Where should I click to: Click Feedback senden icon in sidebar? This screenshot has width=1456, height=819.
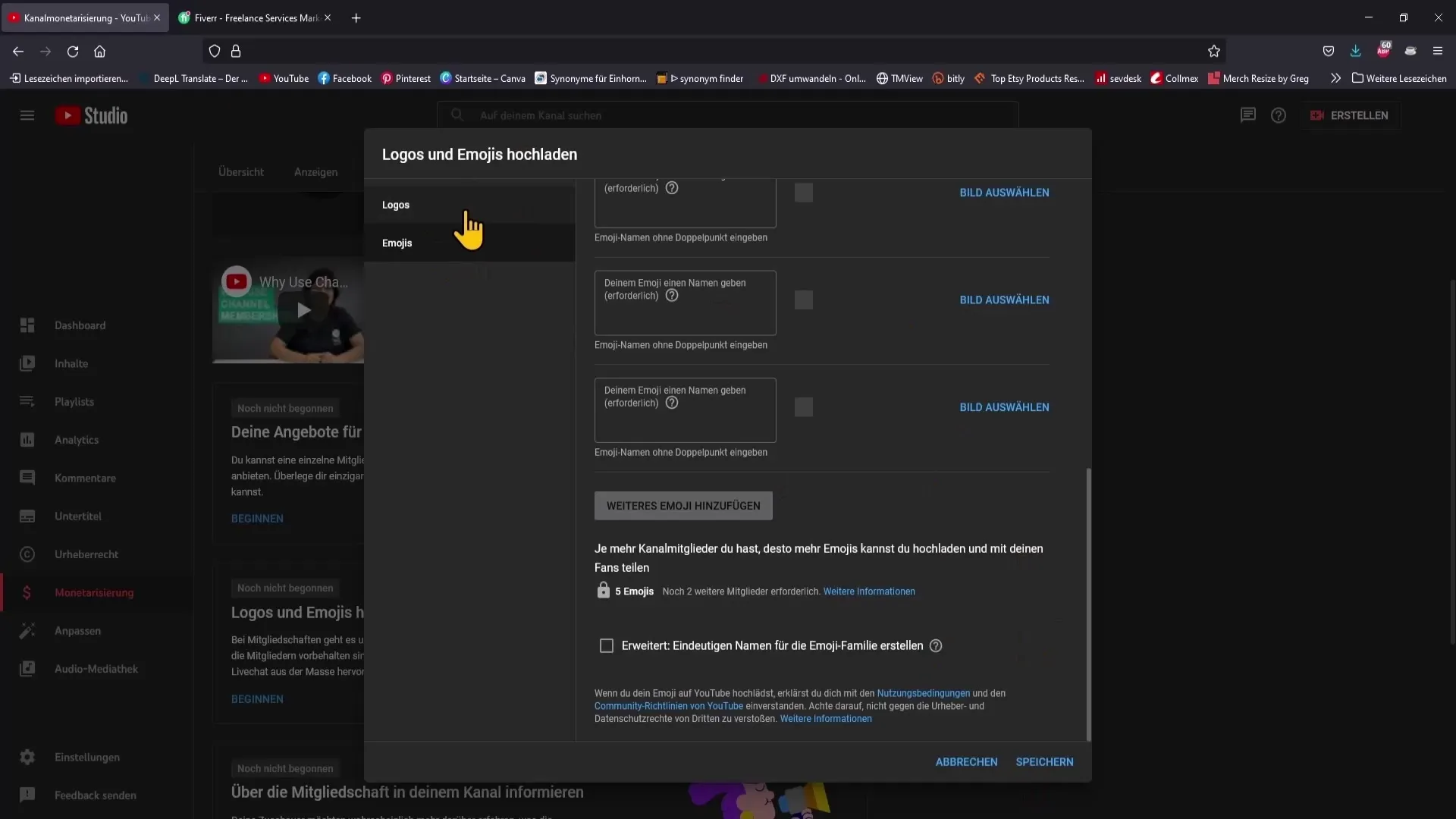(x=27, y=794)
